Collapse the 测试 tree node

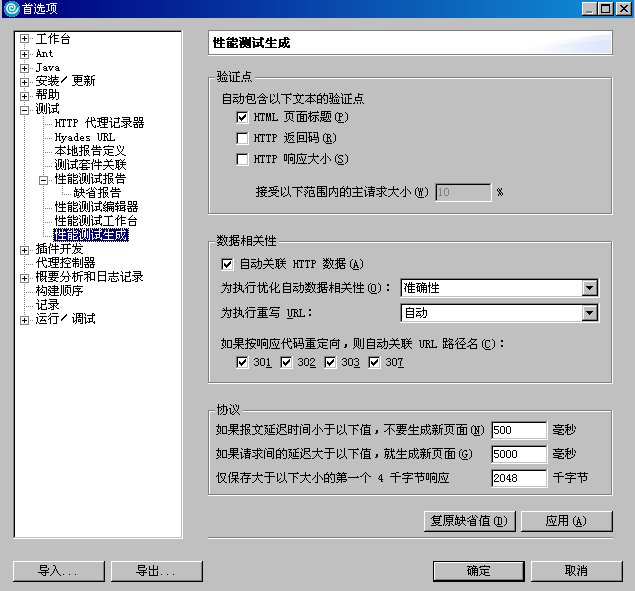point(24,110)
